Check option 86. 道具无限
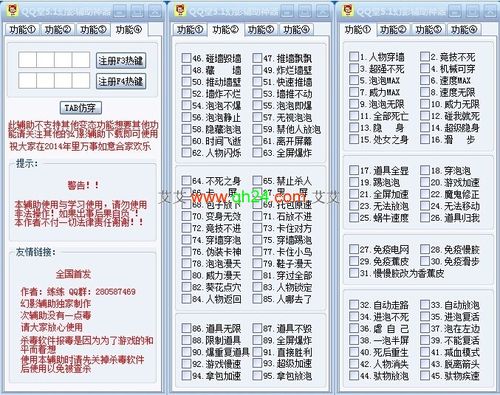 pyautogui.click(x=186, y=328)
